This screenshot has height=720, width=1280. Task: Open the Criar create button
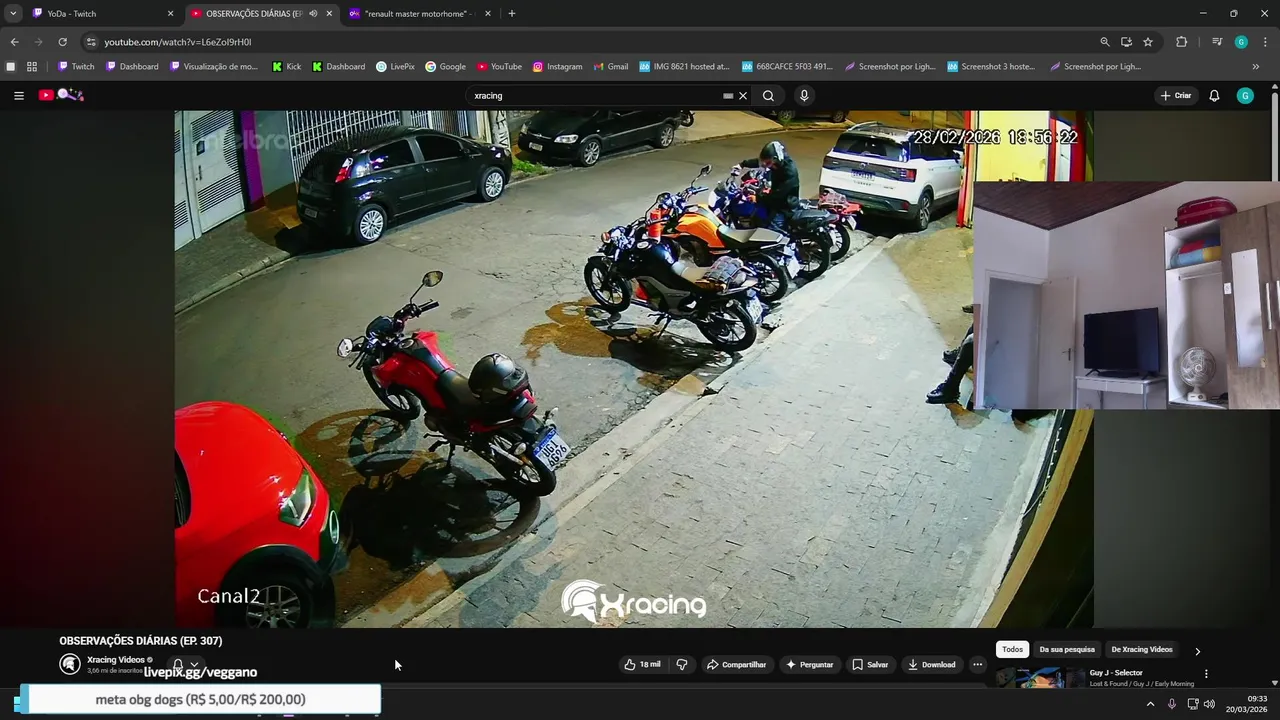click(1176, 96)
